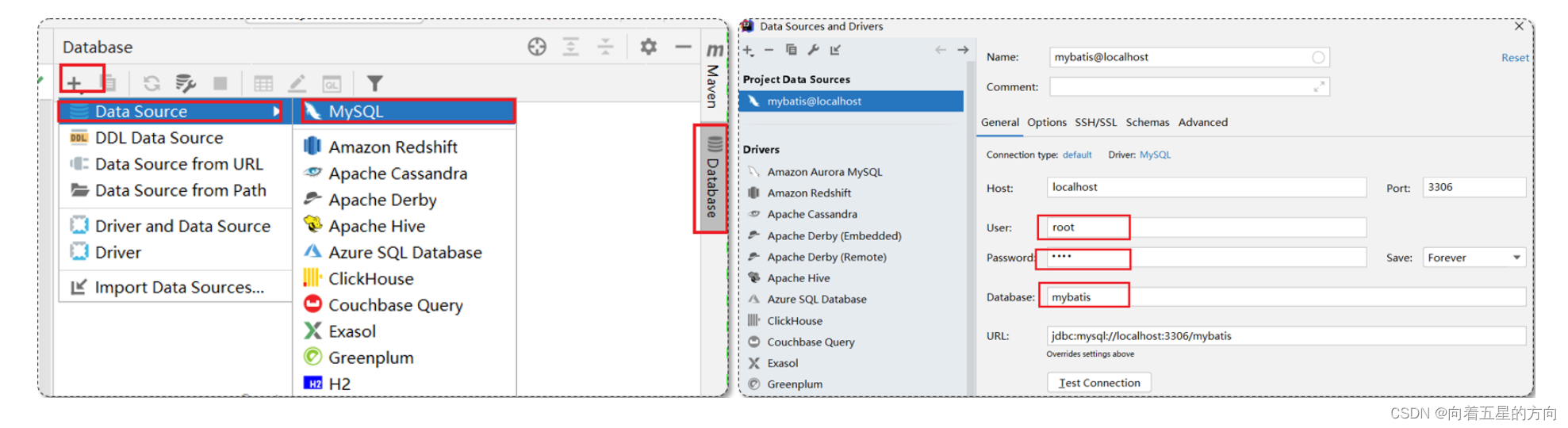The image size is (1568, 428).
Task: Choose ClickHouse from the submenu
Action: click(405, 278)
